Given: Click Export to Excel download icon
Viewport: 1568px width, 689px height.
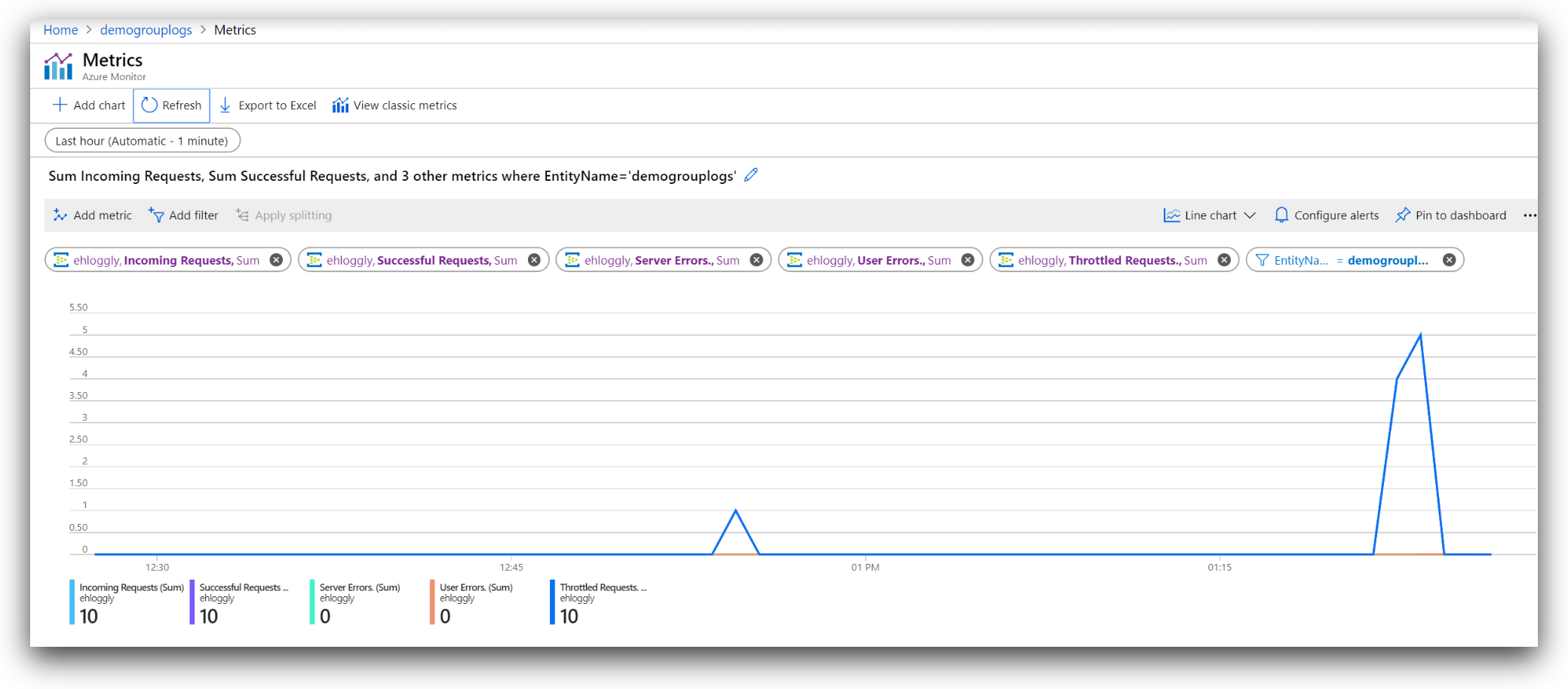Looking at the screenshot, I should pos(225,106).
